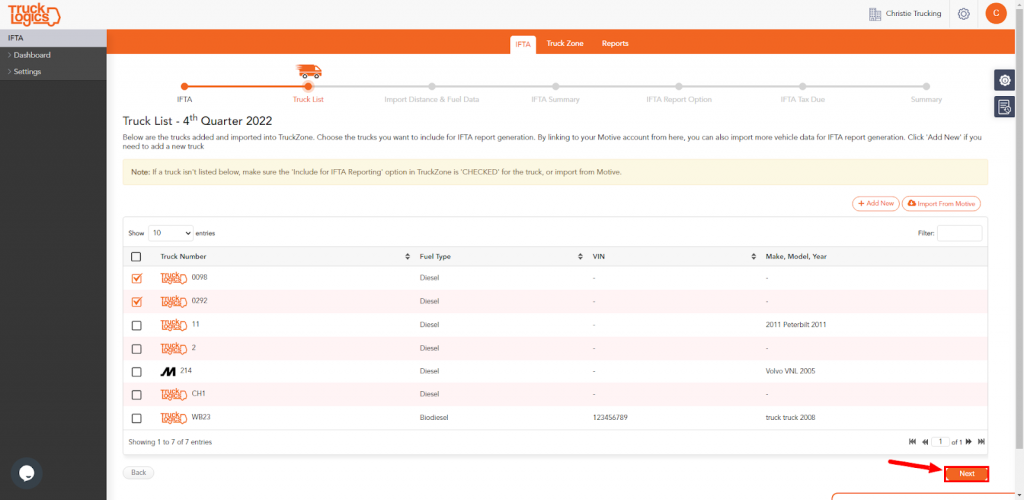
Task: Expand Settings in the sidebar
Action: pos(27,72)
